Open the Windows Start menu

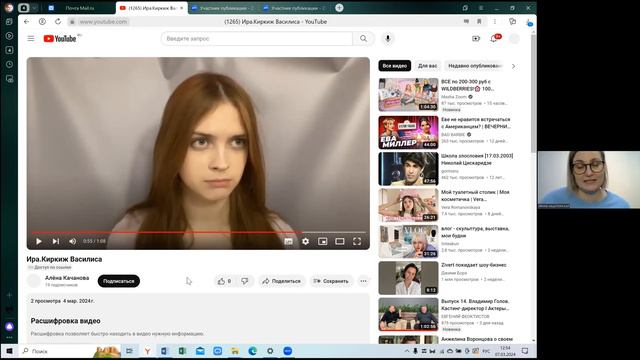pyautogui.click(x=9, y=351)
